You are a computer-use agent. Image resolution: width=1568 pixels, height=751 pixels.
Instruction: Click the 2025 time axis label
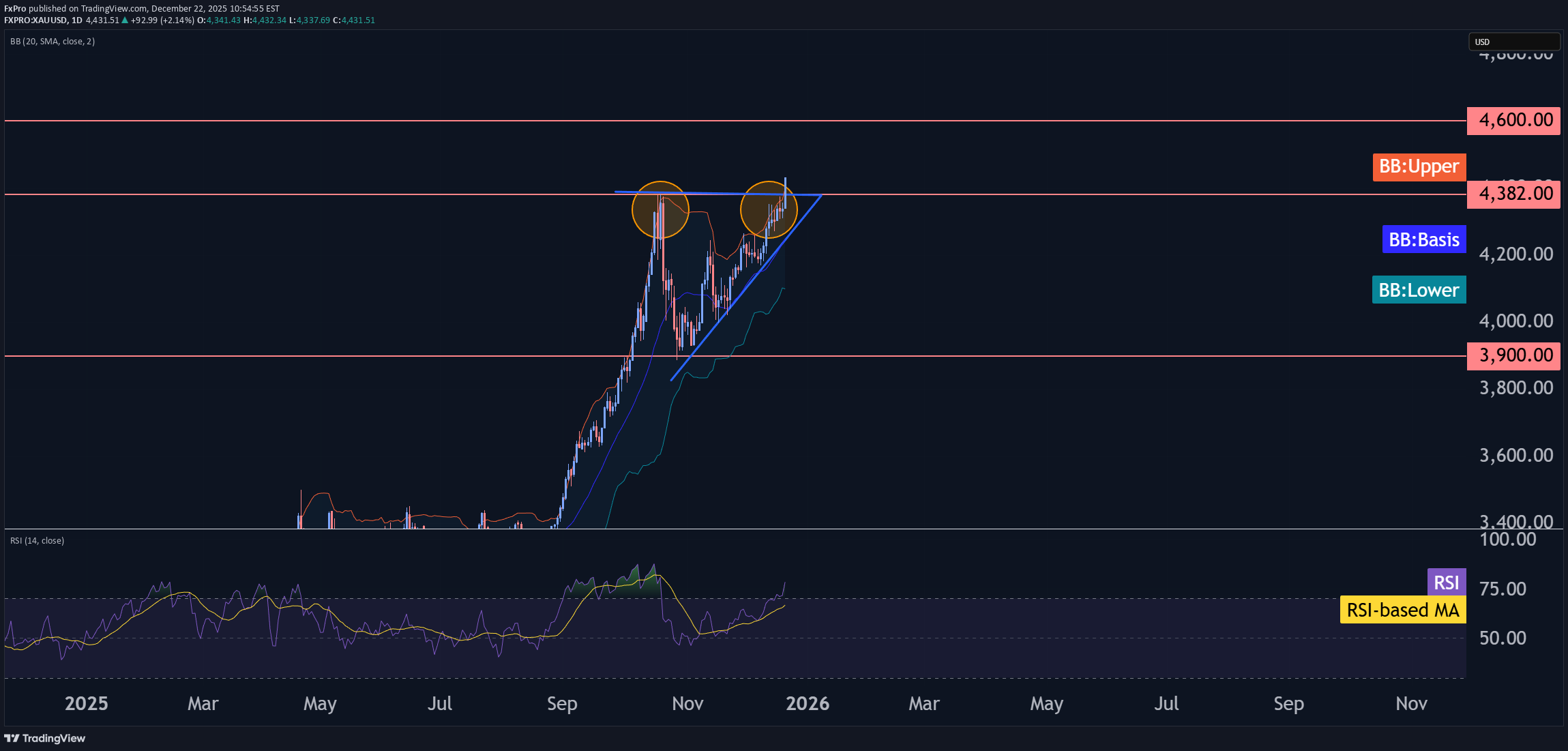point(86,703)
